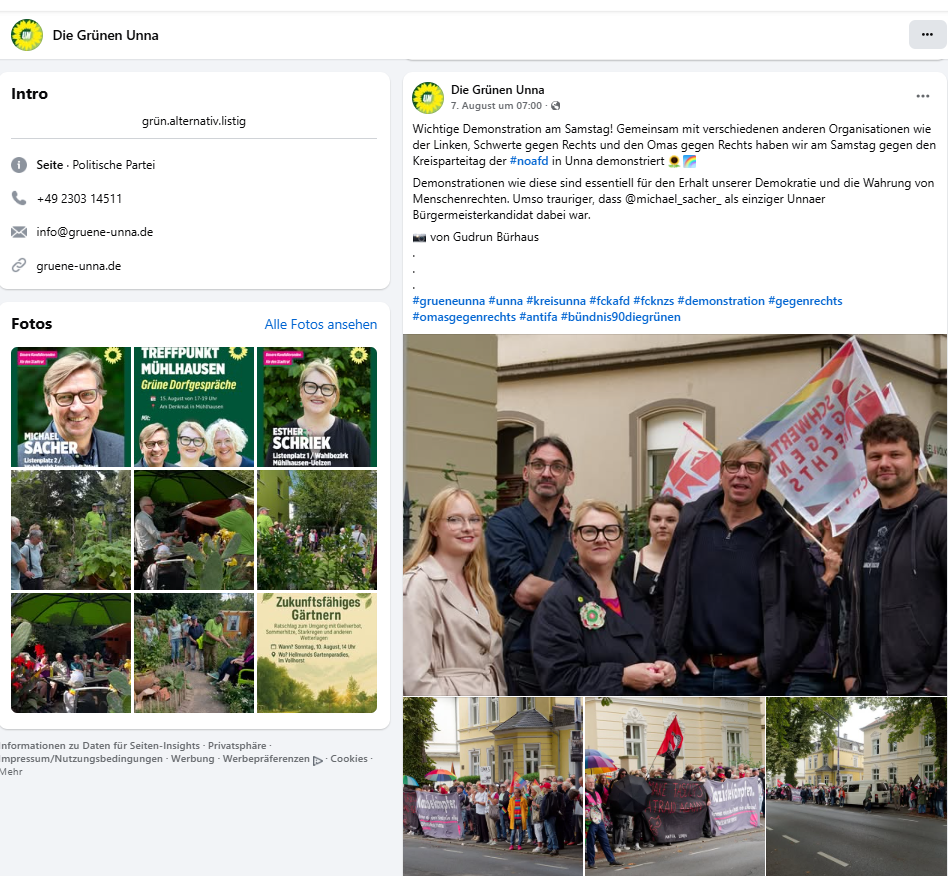Open the gruene-unna.de website link
This screenshot has width=948, height=876.
point(79,266)
